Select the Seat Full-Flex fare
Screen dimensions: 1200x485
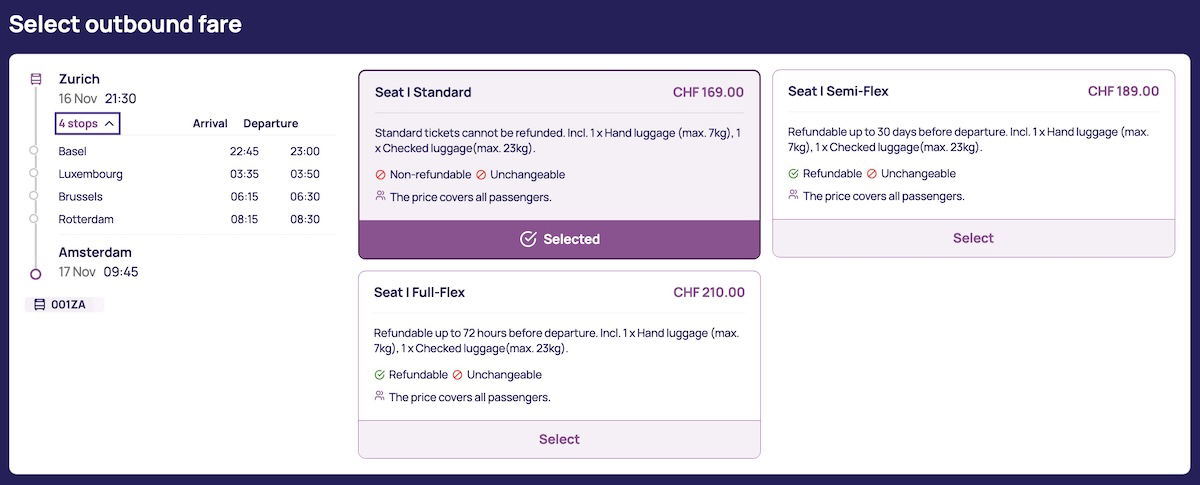[x=559, y=439]
